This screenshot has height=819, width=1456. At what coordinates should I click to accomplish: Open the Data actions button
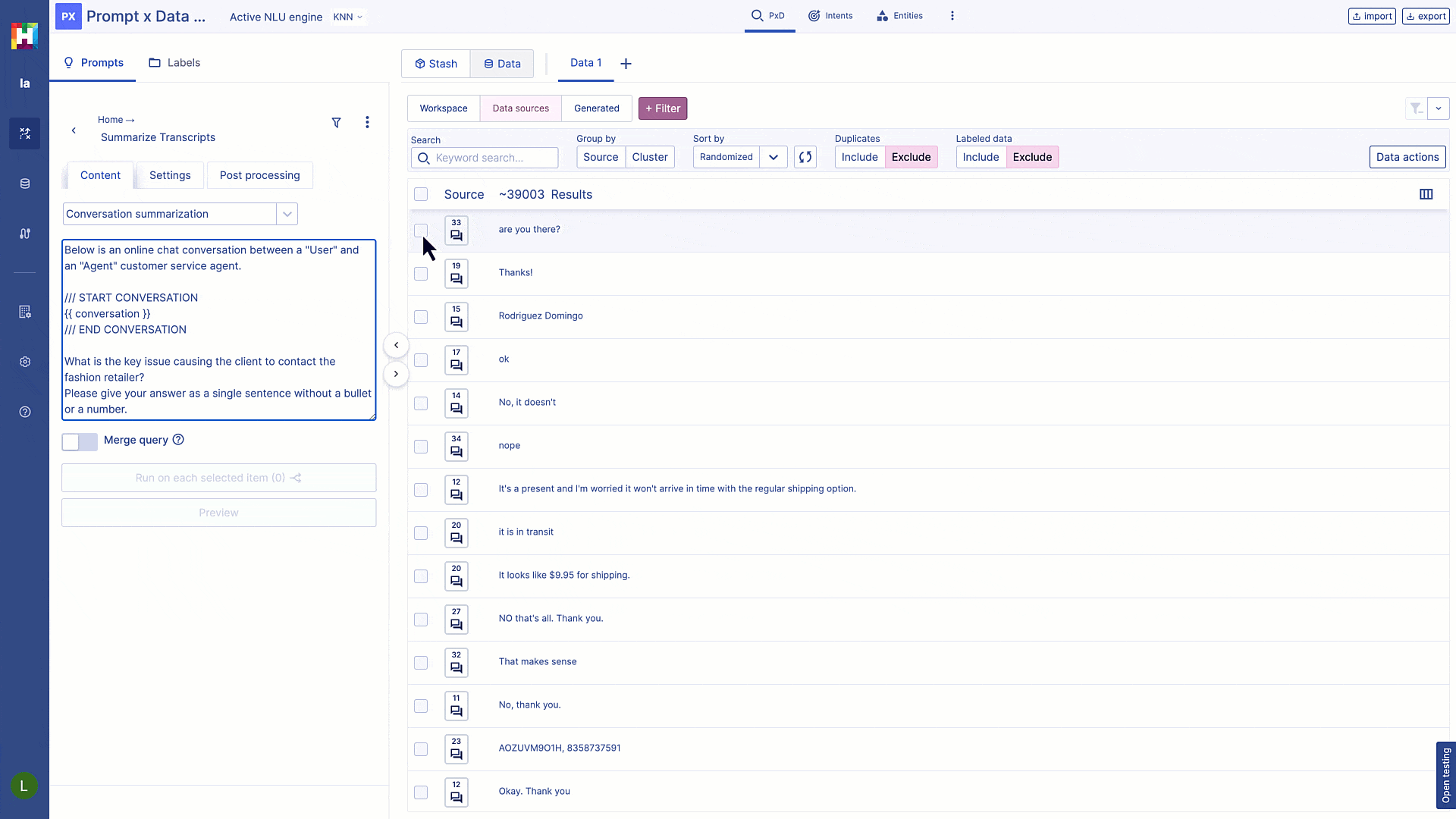tap(1407, 157)
